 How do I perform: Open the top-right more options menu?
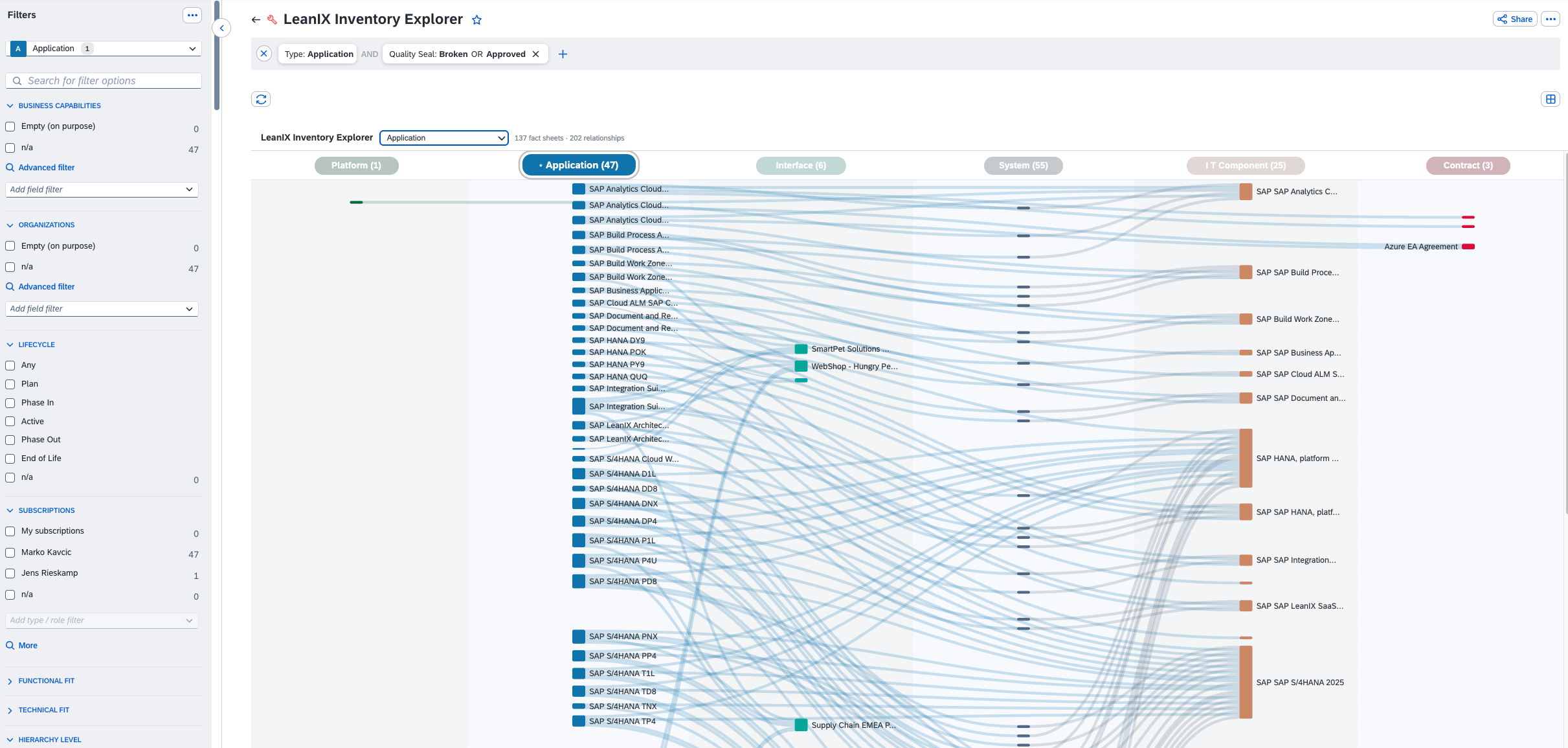click(1551, 19)
